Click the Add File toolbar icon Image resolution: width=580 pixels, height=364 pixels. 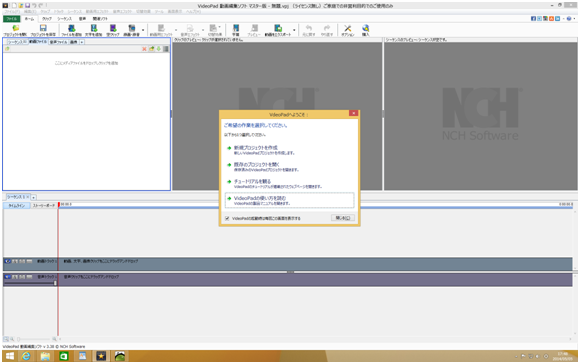pos(71,30)
